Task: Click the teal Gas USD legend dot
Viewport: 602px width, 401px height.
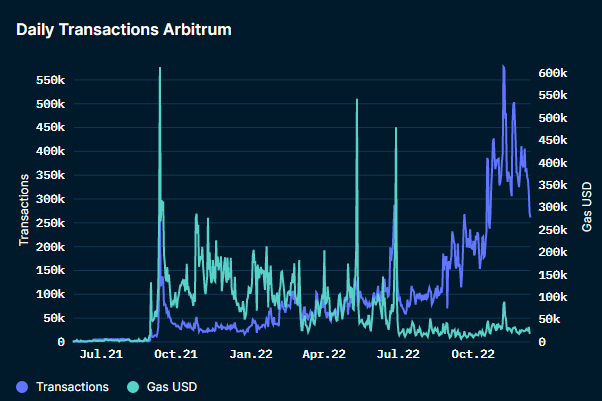Action: 133,387
